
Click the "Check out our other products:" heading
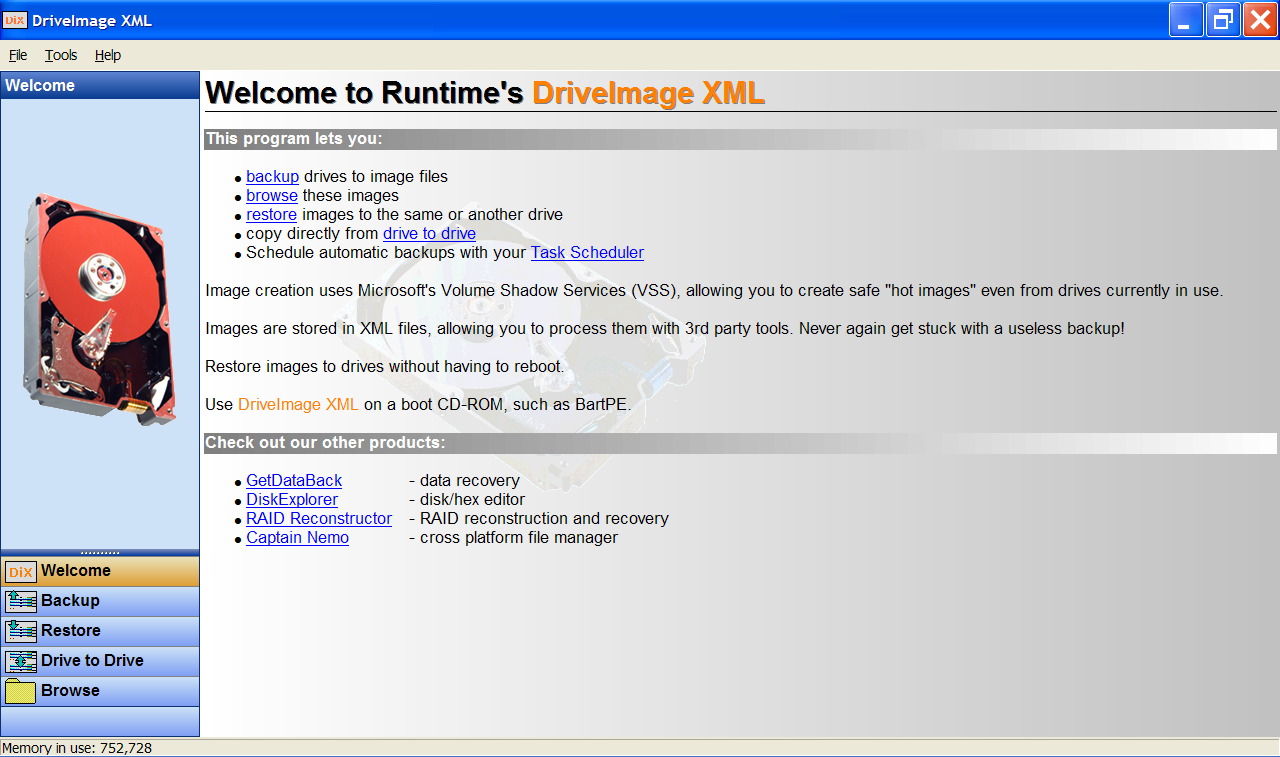(325, 443)
